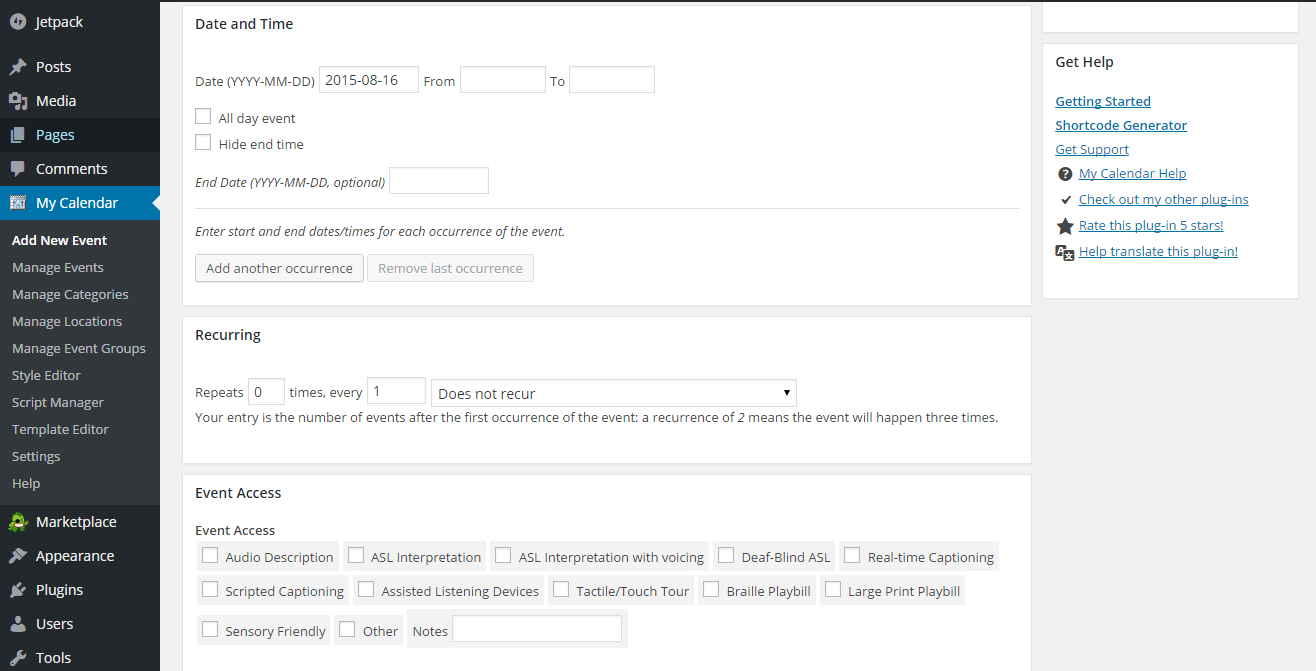Open the Style Editor

tap(46, 375)
